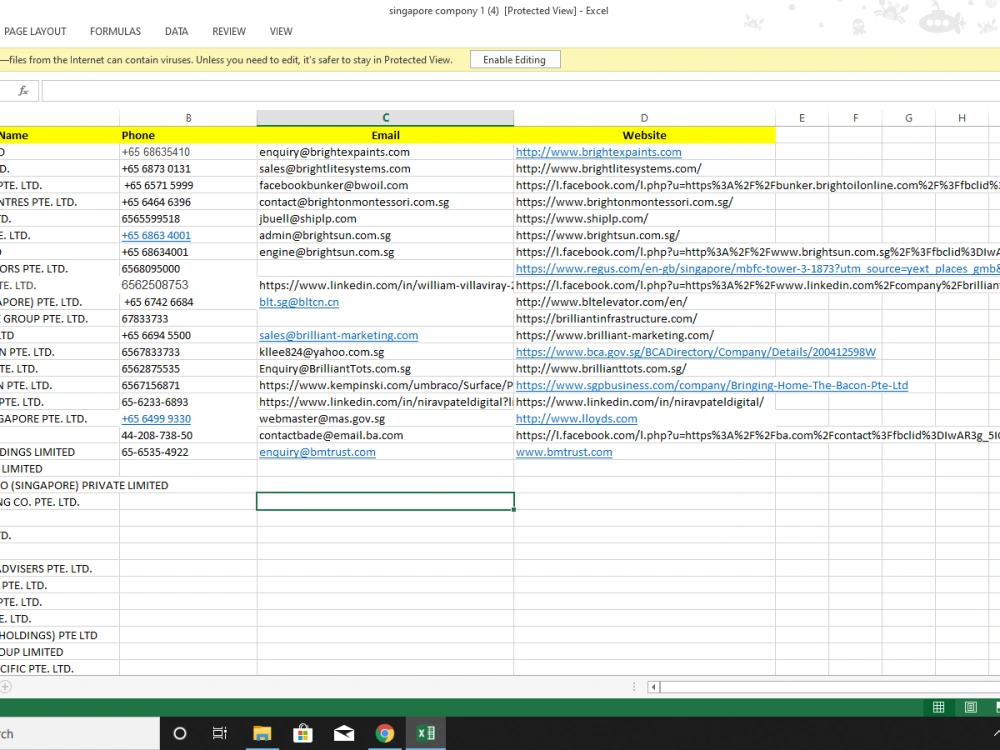1000x750 pixels.
Task: Open Microsoft Store taskbar icon
Action: (x=302, y=733)
